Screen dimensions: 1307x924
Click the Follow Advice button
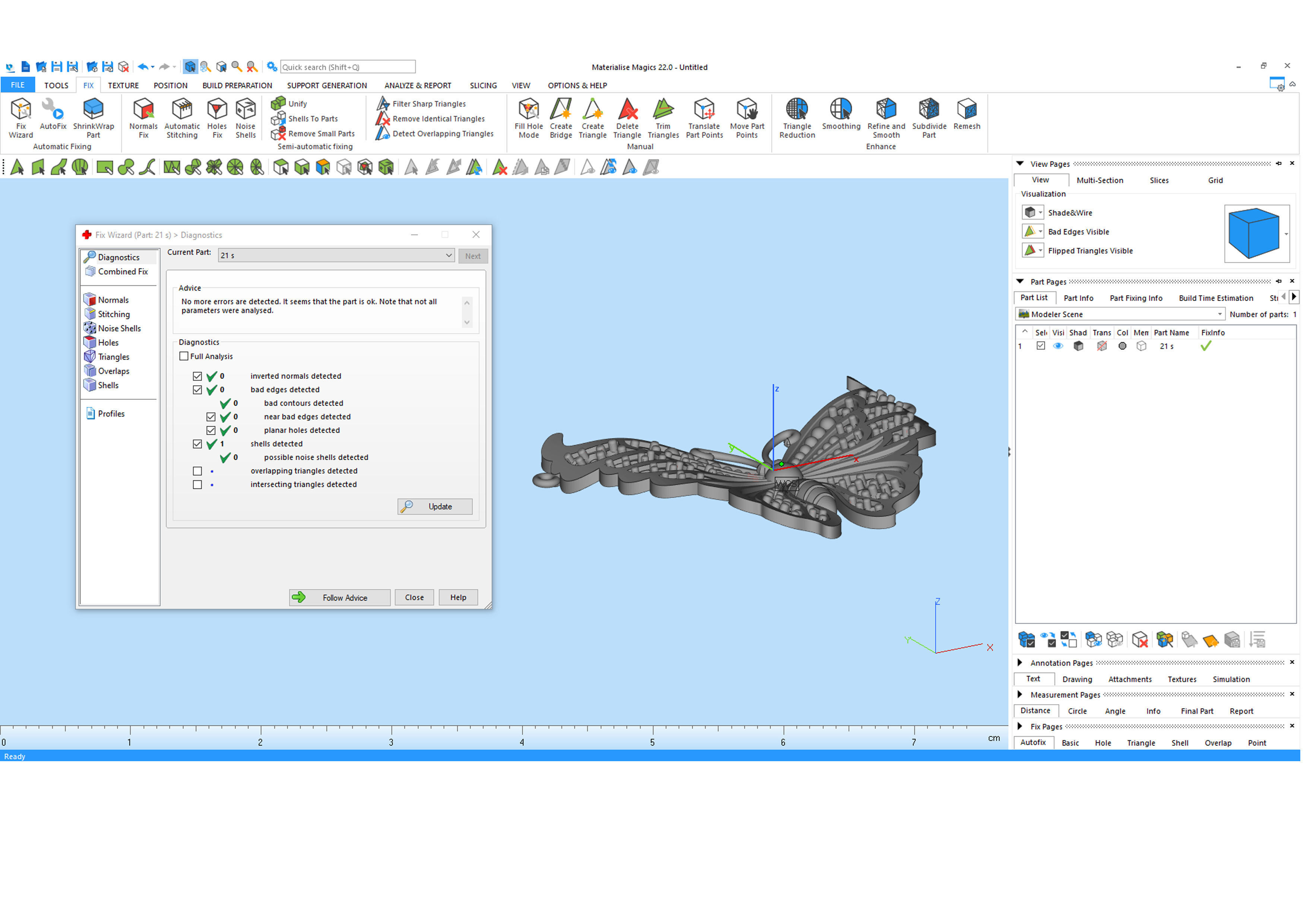tap(340, 598)
